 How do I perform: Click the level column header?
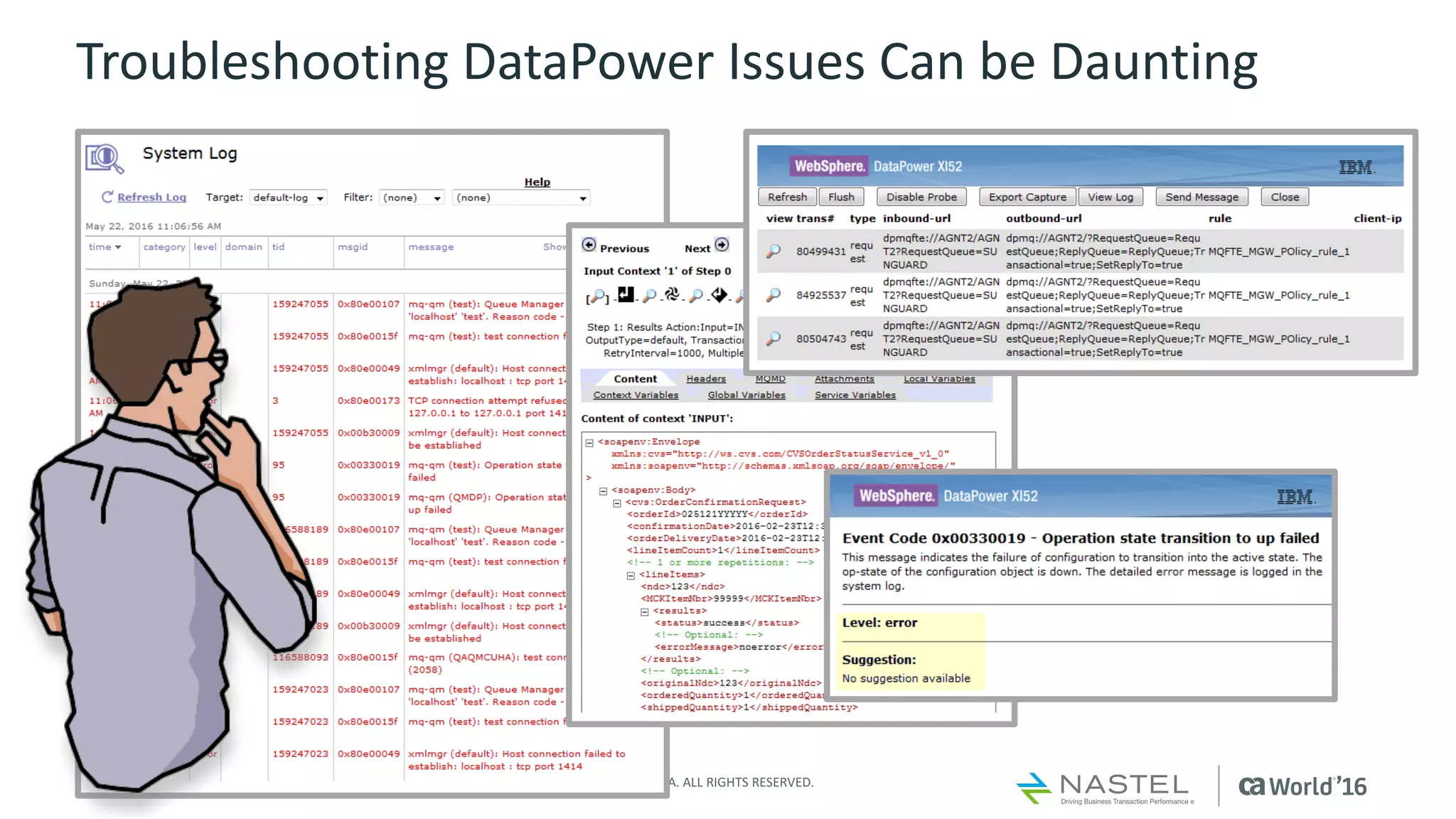pyautogui.click(x=205, y=247)
